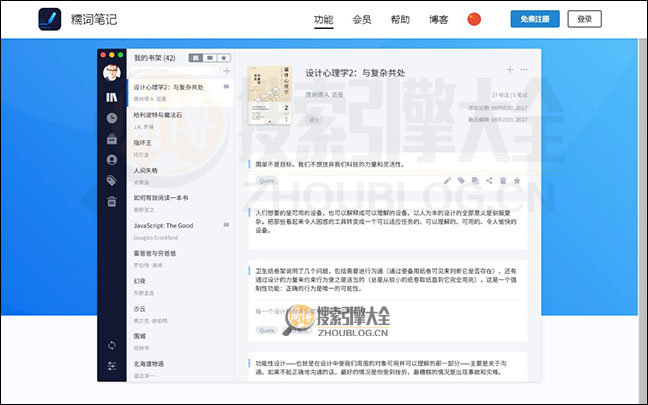This screenshot has width=648, height=405.
Task: Click the Quote tag under the first note
Action: click(x=267, y=181)
